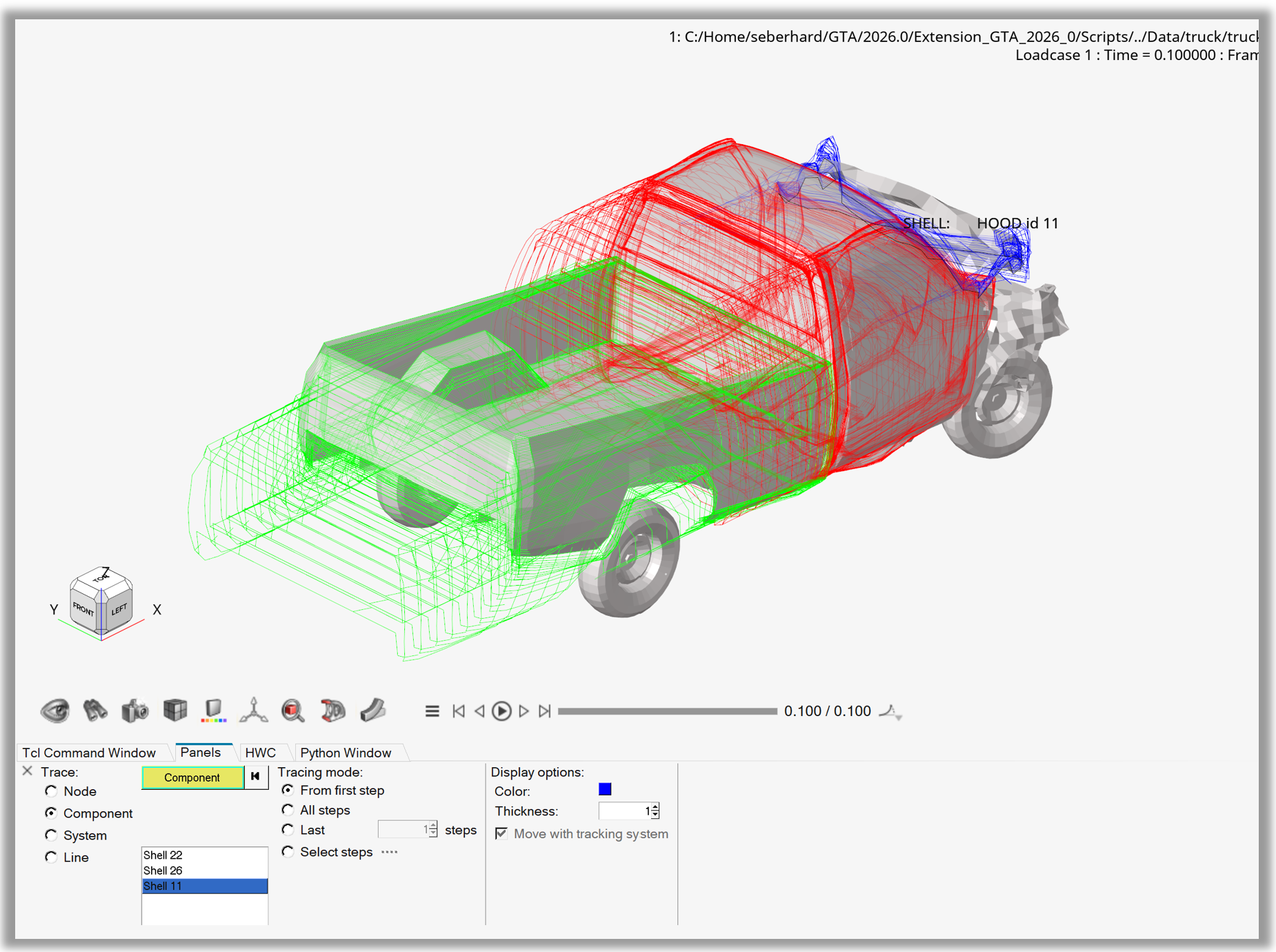Select the Node trace radio button

coord(52,791)
